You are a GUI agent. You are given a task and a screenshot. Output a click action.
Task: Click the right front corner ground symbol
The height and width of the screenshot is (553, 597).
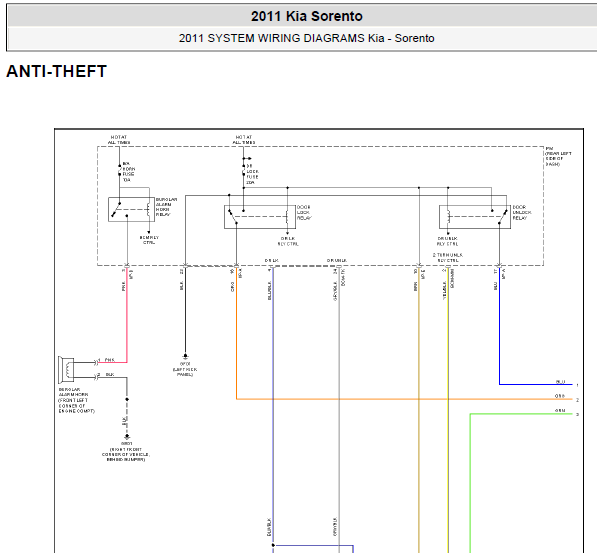point(127,437)
